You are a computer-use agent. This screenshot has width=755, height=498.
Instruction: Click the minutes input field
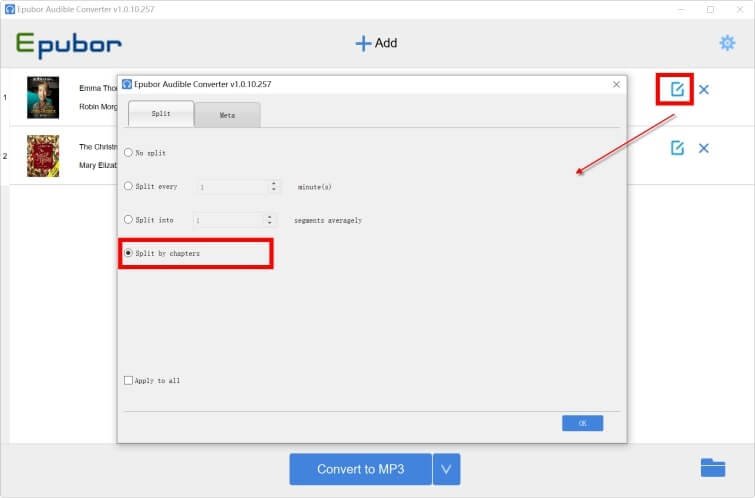pyautogui.click(x=233, y=187)
